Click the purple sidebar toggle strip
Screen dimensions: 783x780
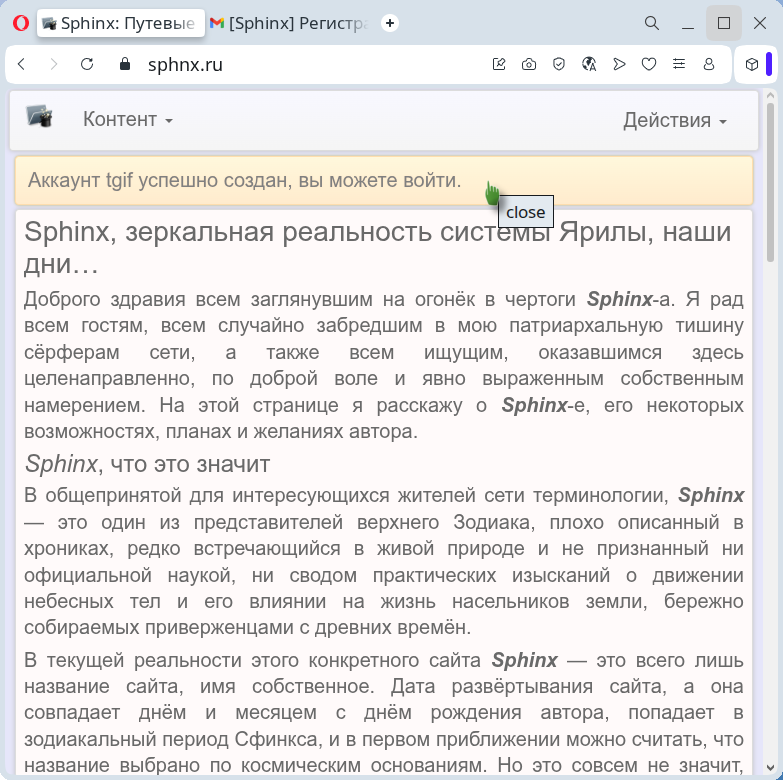pos(769,64)
